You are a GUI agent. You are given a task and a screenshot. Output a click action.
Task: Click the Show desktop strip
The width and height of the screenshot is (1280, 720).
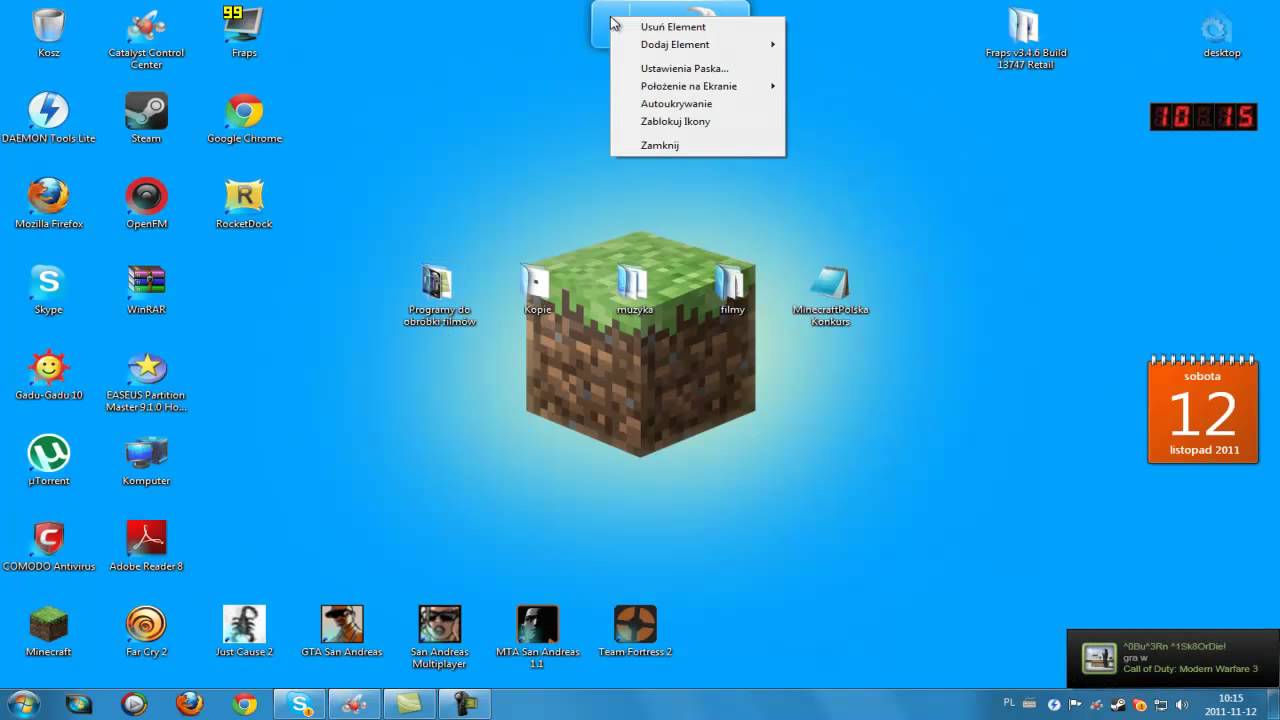(1272, 704)
